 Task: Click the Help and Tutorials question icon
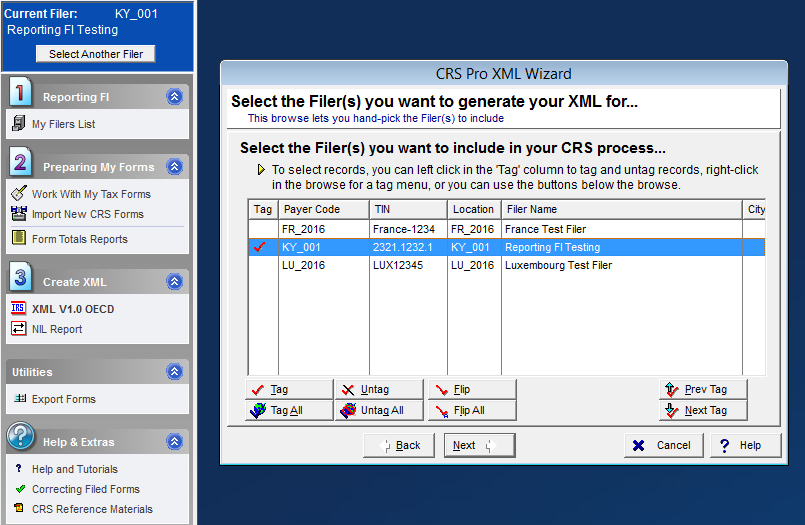click(19, 468)
